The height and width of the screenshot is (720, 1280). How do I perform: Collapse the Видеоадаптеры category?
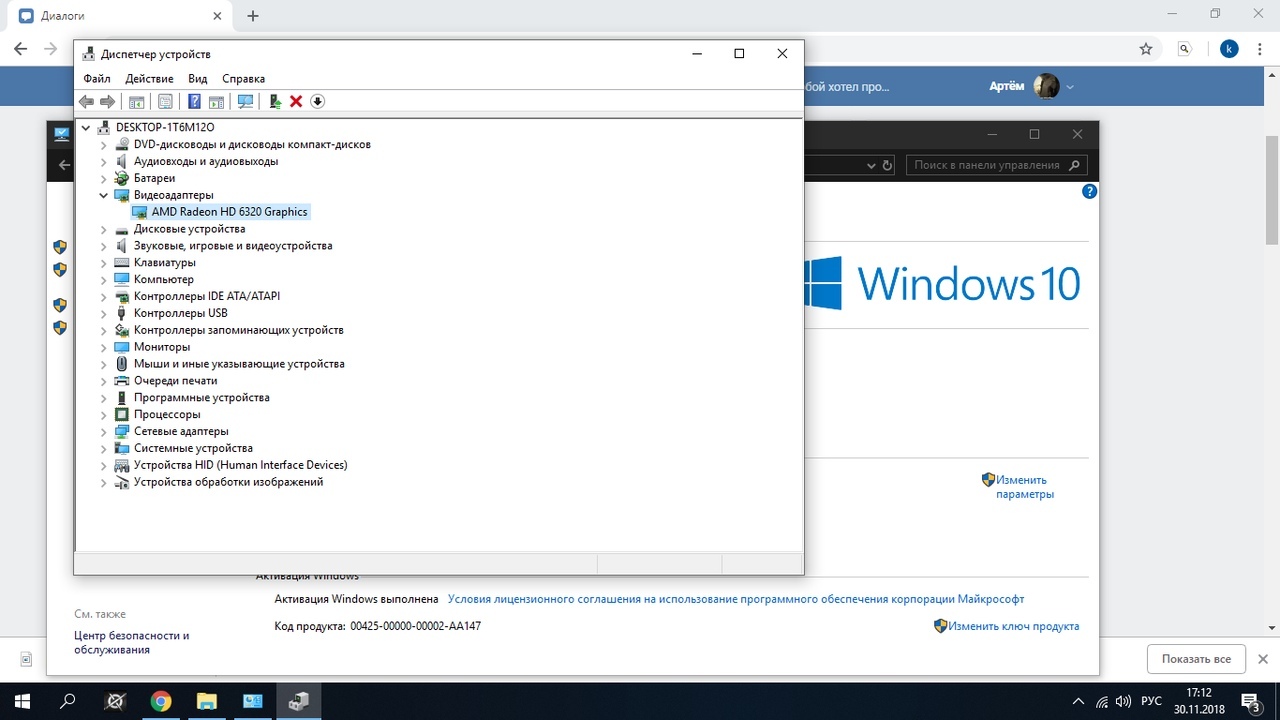104,195
